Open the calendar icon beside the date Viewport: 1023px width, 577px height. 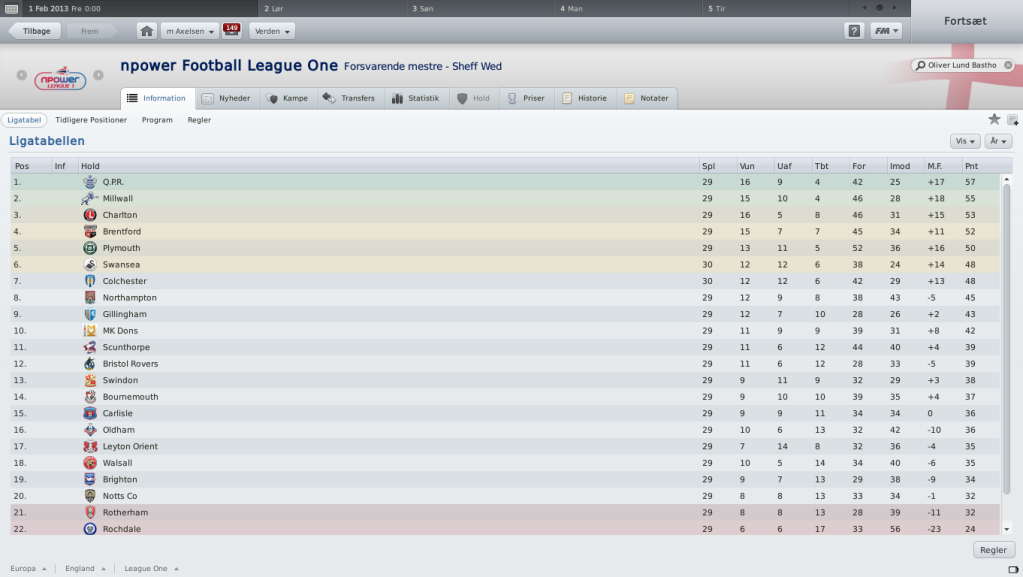11,8
